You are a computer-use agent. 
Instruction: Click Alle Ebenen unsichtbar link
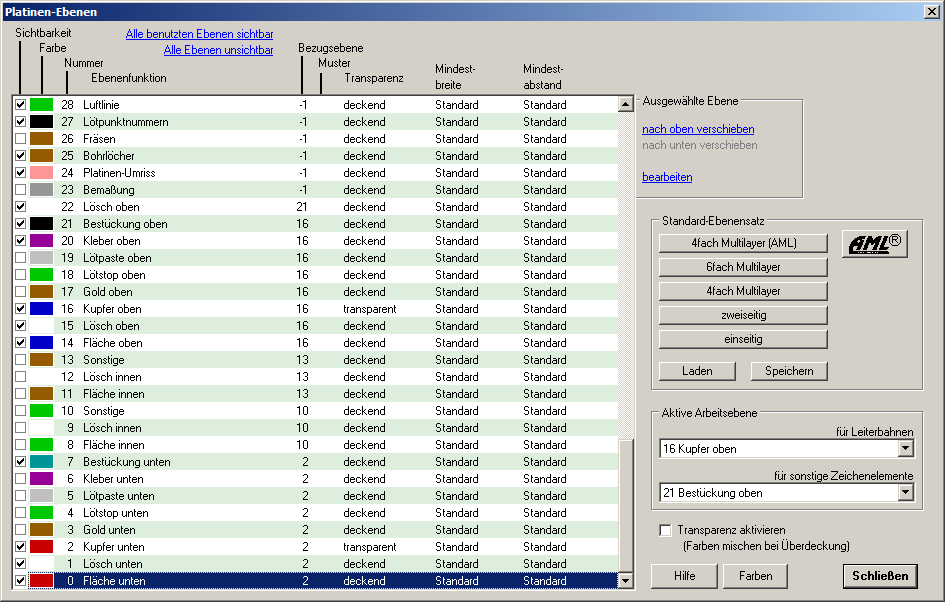click(x=218, y=50)
